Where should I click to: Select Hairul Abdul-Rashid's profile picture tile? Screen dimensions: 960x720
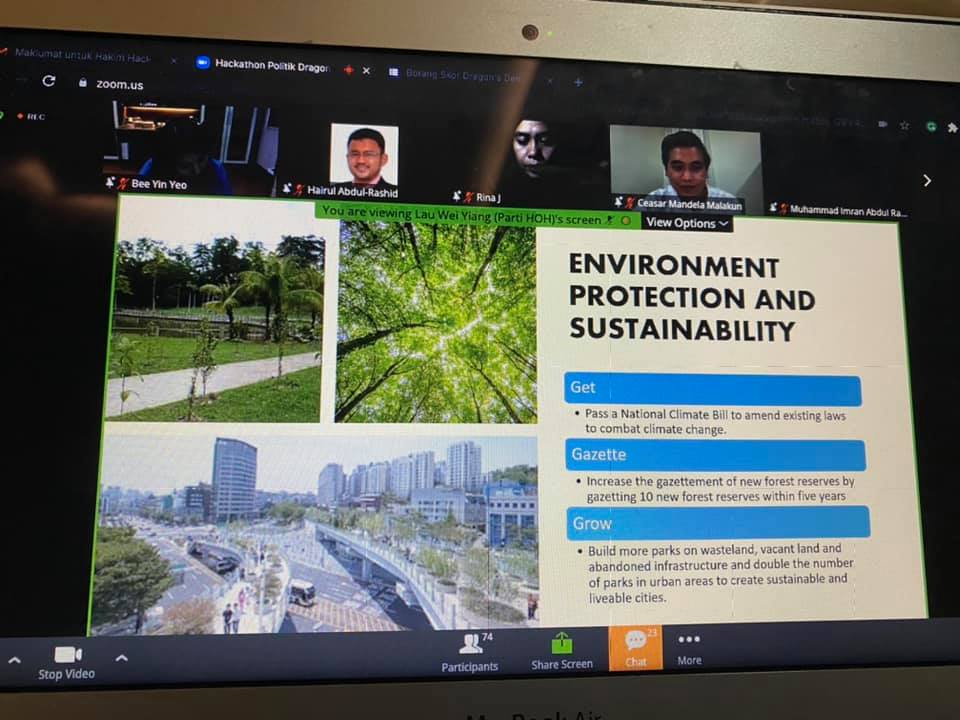click(364, 154)
